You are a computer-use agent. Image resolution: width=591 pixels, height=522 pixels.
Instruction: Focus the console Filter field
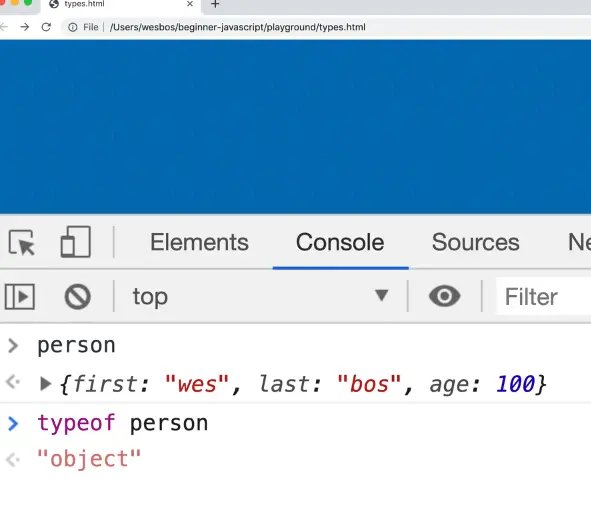coord(544,297)
